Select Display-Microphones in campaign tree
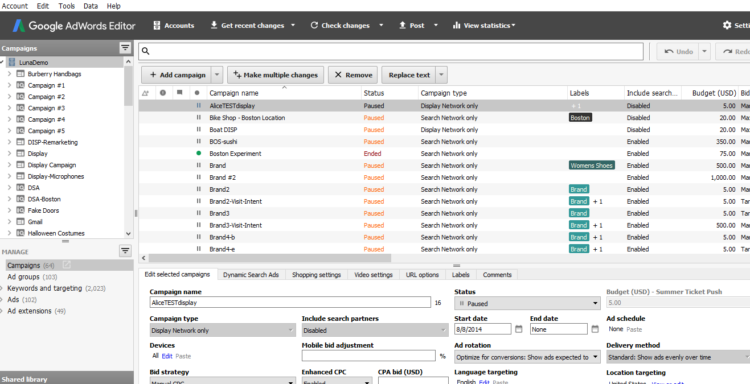The height and width of the screenshot is (384, 750). [55, 176]
